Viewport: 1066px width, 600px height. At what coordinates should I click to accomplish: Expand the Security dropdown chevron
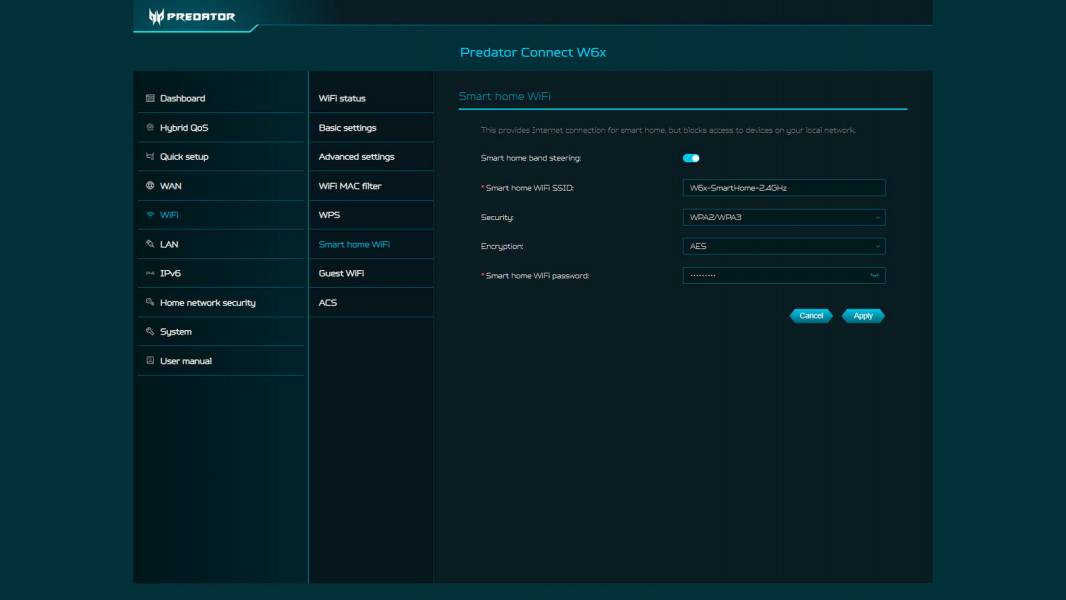coord(878,217)
